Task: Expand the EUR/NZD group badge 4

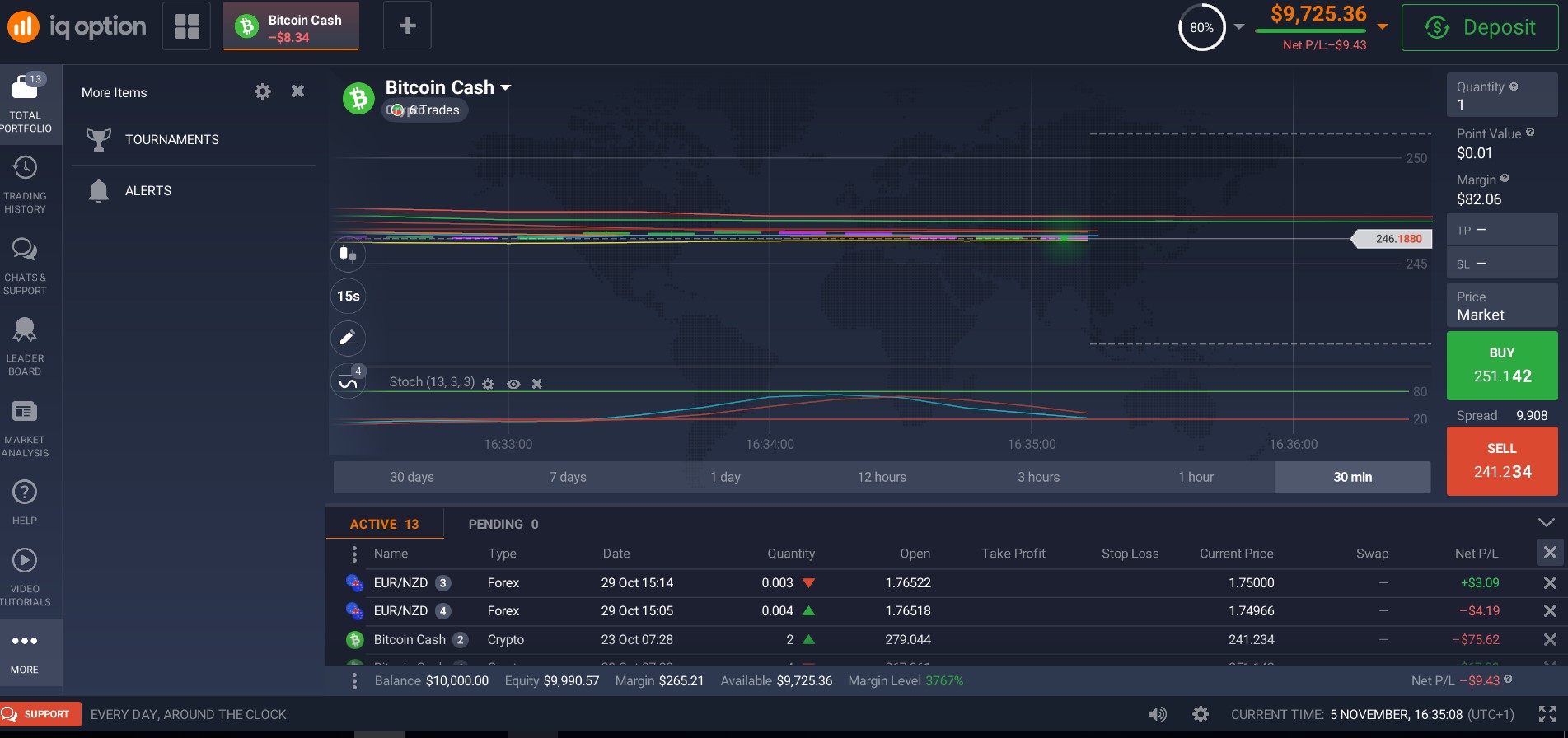Action: point(442,611)
